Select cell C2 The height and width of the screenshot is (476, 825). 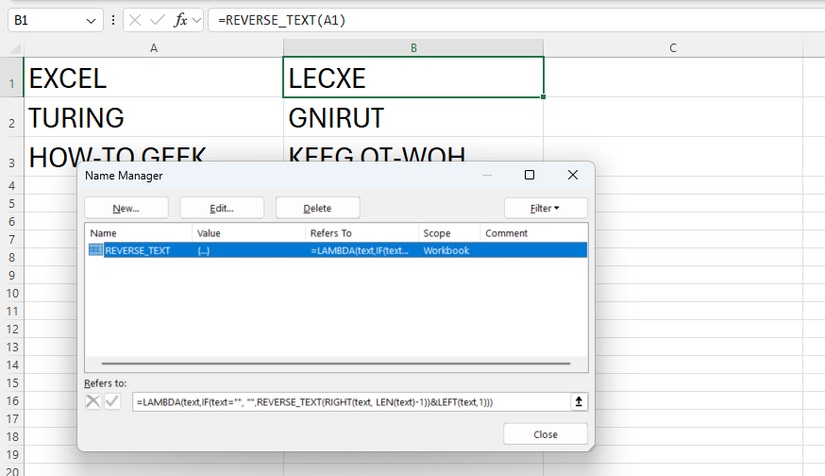pyautogui.click(x=673, y=117)
